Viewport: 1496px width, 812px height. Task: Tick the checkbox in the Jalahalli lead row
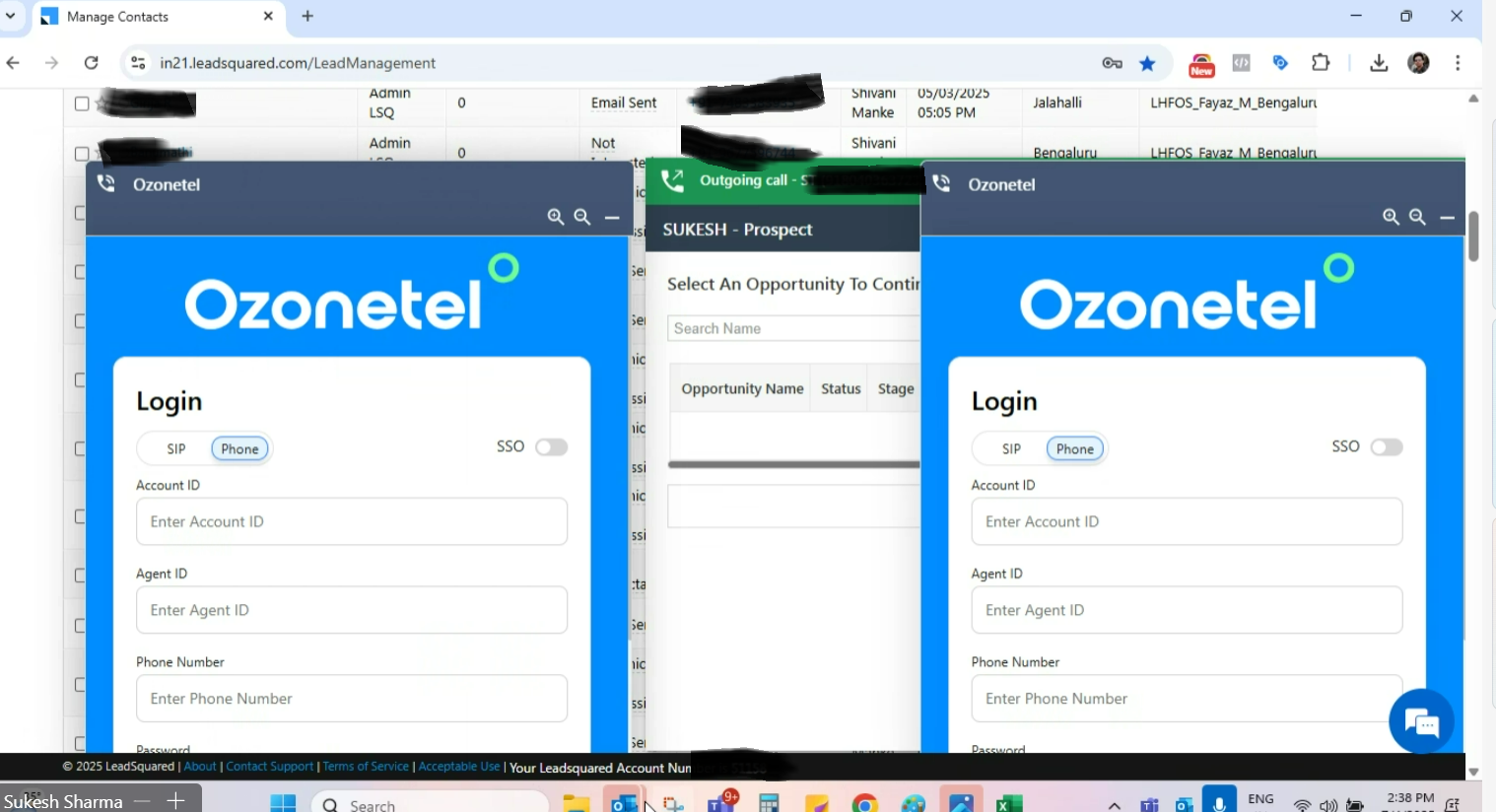point(82,103)
